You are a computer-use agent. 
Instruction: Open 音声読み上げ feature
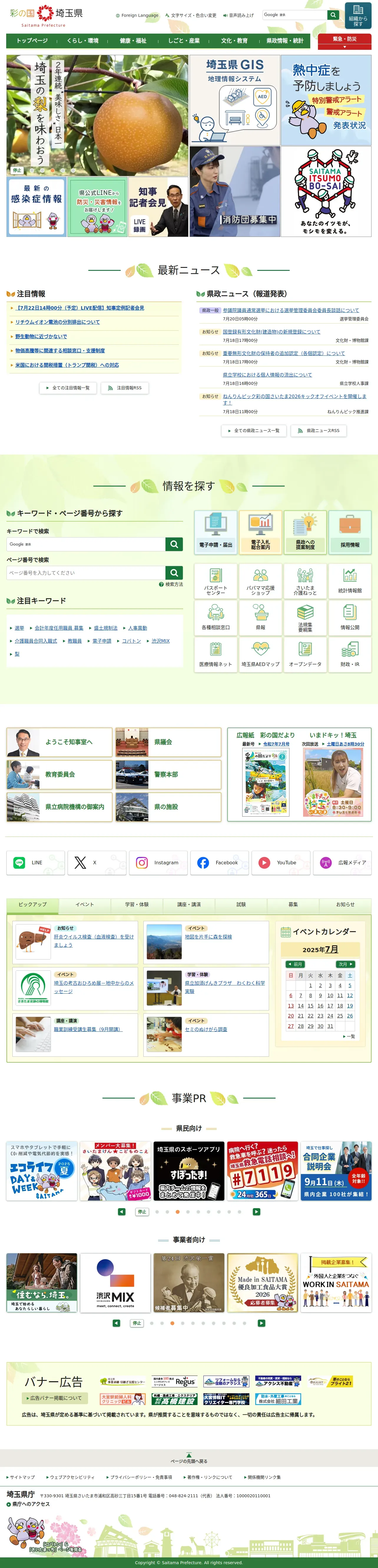point(238,15)
